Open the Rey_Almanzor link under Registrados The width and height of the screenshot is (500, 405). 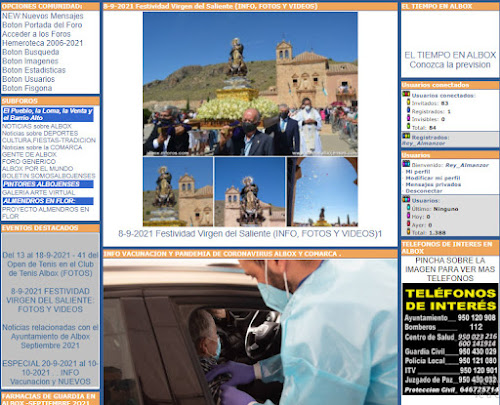point(423,143)
